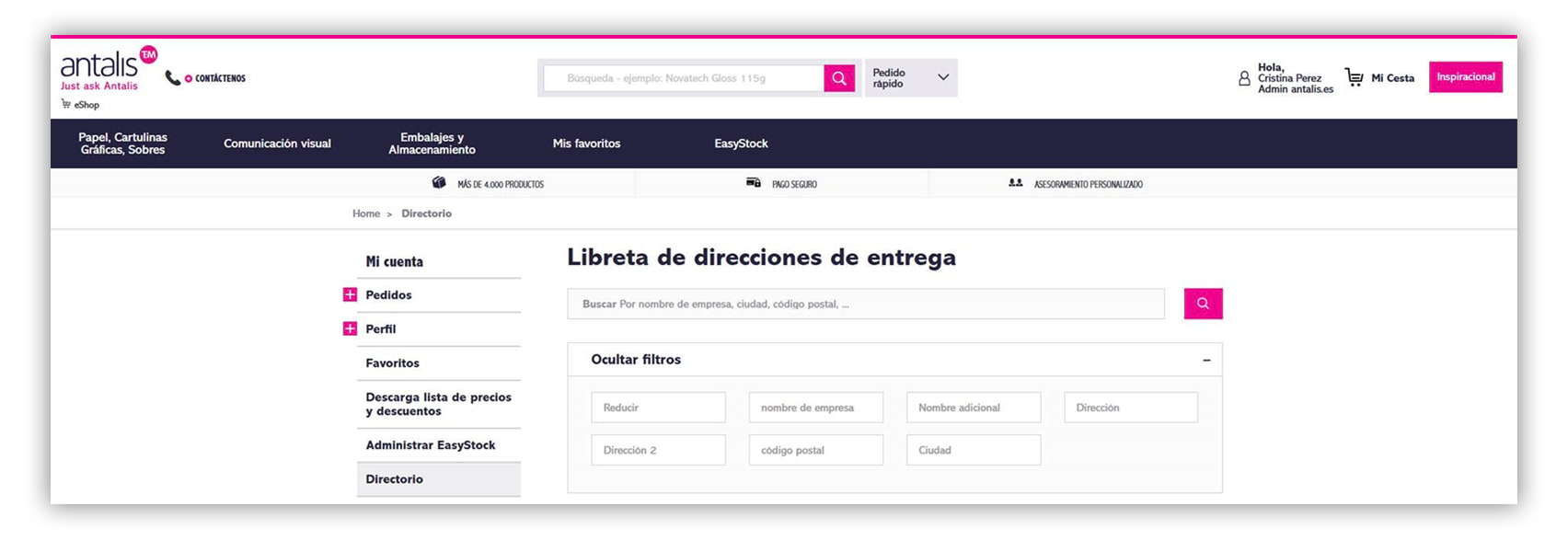The image size is (1568, 541).
Task: Collapse the Ocultar filtros panel
Action: click(x=1205, y=361)
